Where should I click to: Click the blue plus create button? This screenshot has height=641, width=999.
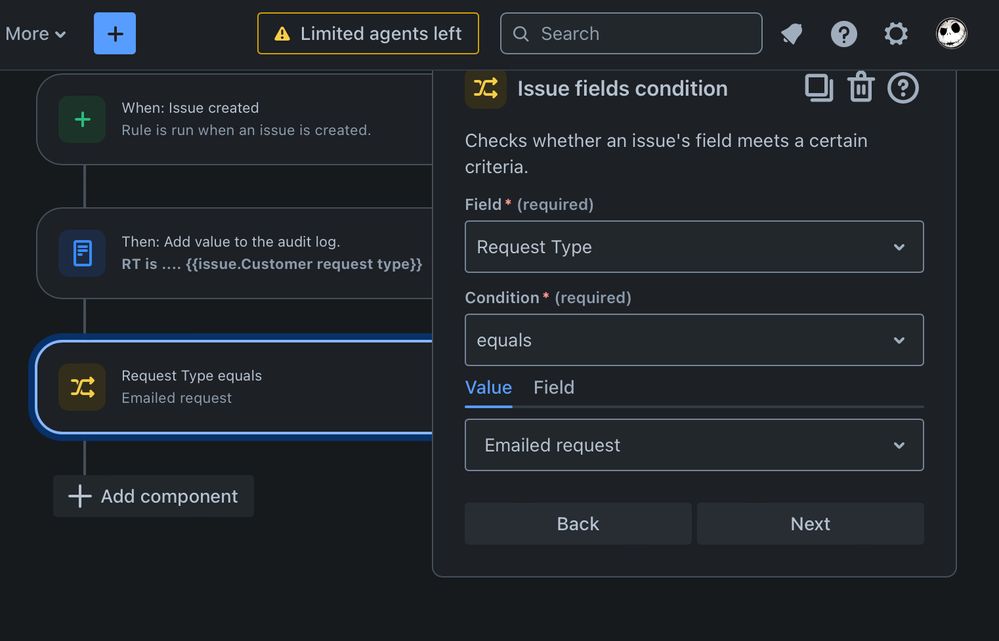click(115, 33)
